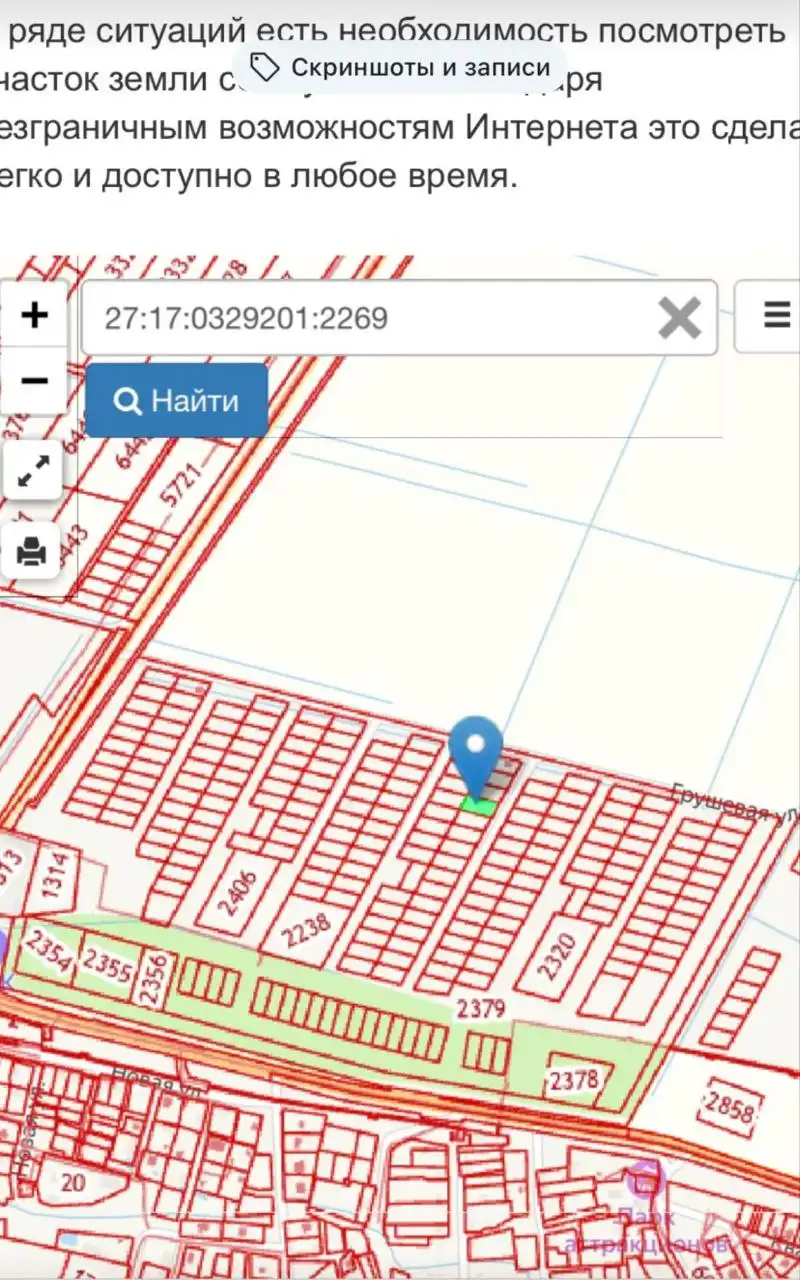Choose parcel 2355 in green strip

108,967
